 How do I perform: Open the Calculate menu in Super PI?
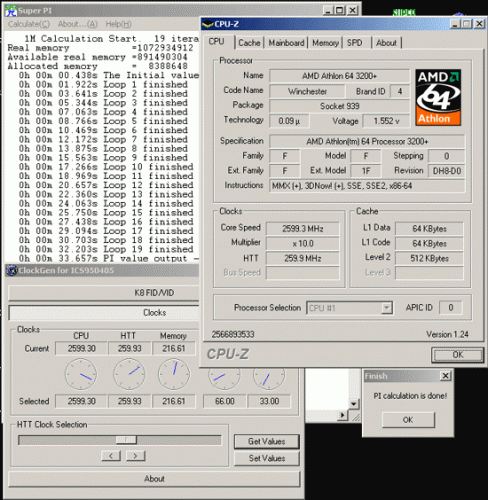[x=29, y=24]
